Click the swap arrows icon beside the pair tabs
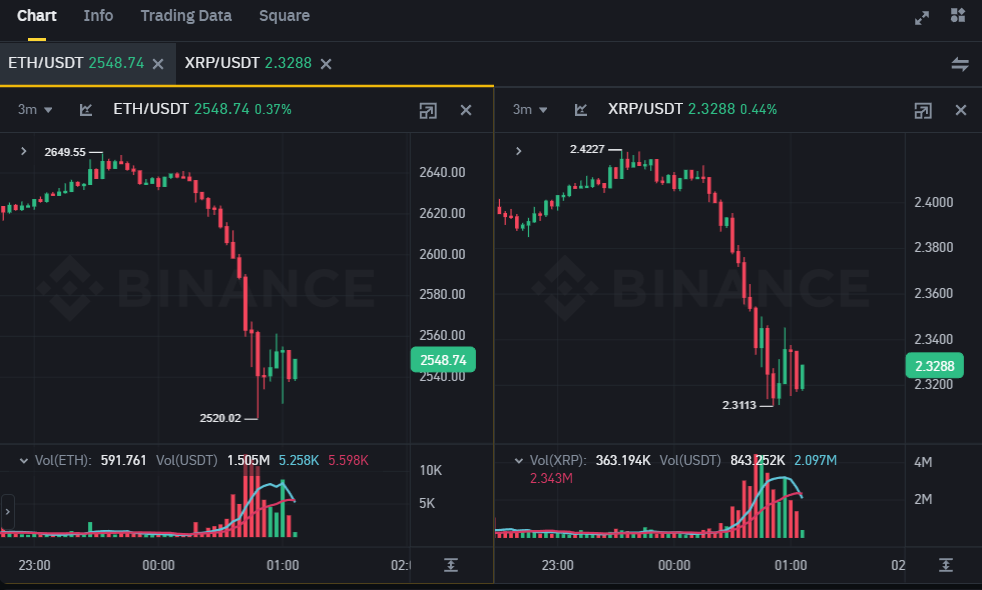 pos(959,64)
